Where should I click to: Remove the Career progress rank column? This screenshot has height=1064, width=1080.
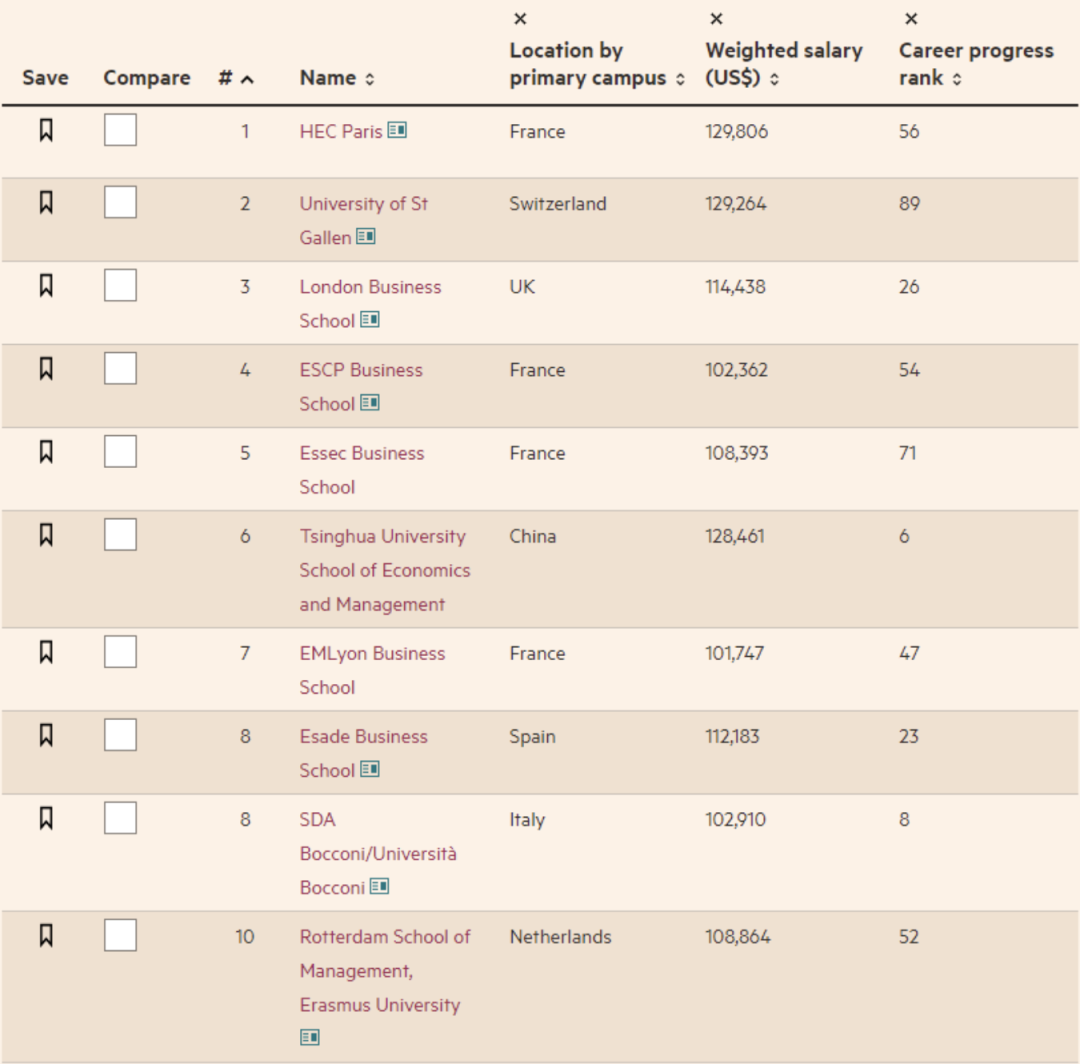(910, 19)
